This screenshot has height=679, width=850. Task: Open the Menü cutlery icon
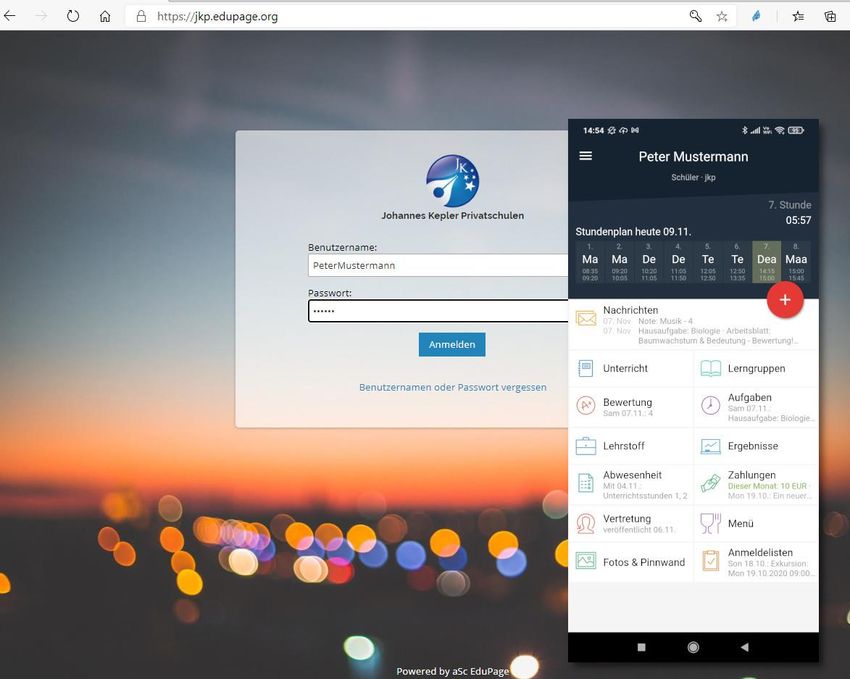(710, 523)
